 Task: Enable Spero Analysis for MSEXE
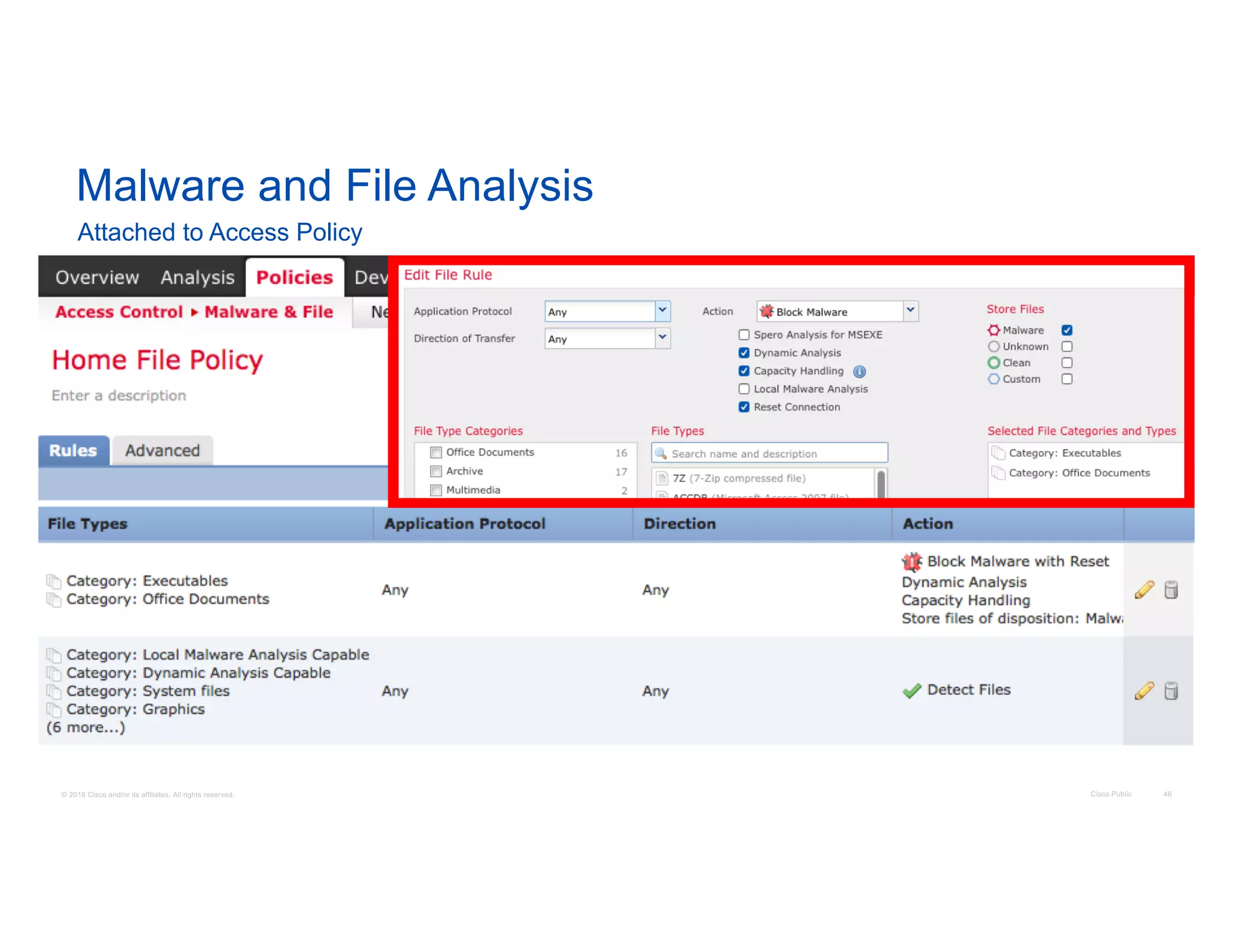[744, 335]
